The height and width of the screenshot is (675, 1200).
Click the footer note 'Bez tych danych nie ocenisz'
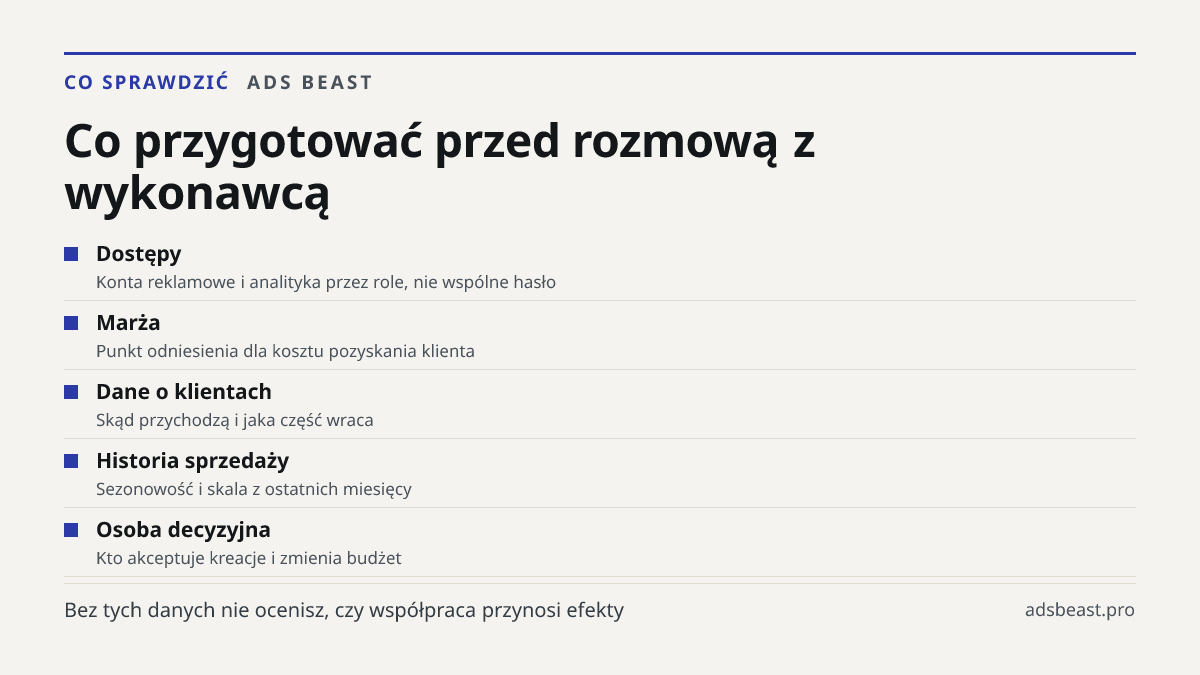click(x=195, y=610)
